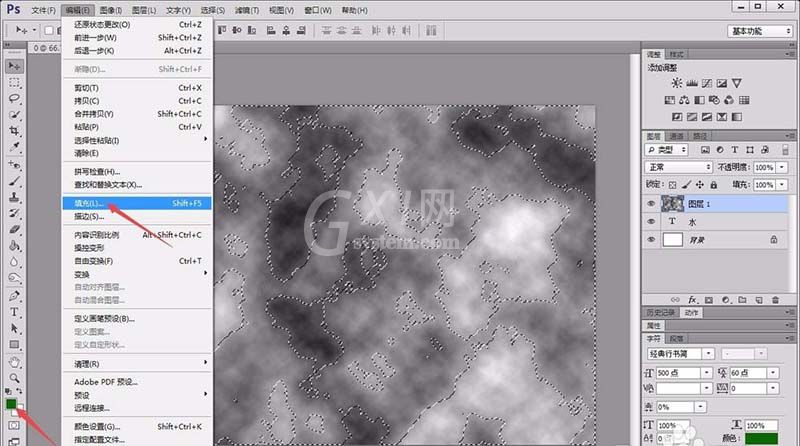Add a Levels adjustment (histogram icon)
Image resolution: width=800 pixels, height=446 pixels.
pos(692,83)
